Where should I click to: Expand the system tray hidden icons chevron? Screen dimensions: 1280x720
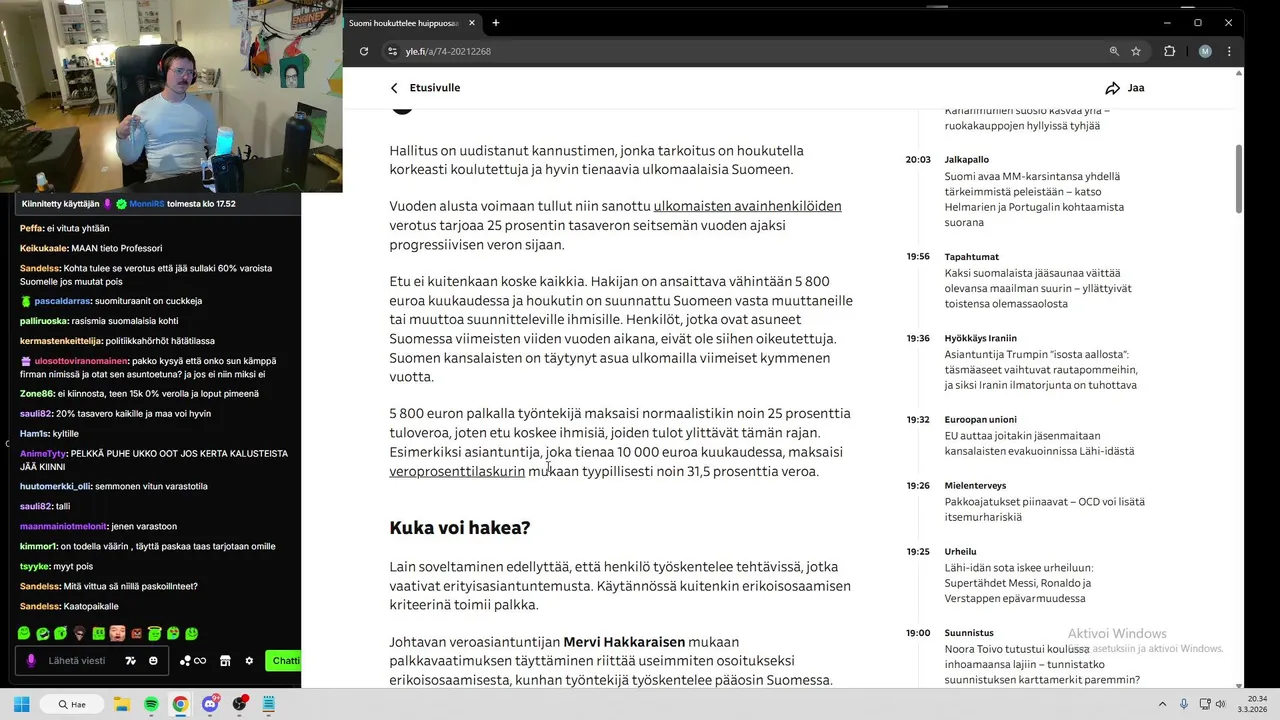pyautogui.click(x=1163, y=704)
